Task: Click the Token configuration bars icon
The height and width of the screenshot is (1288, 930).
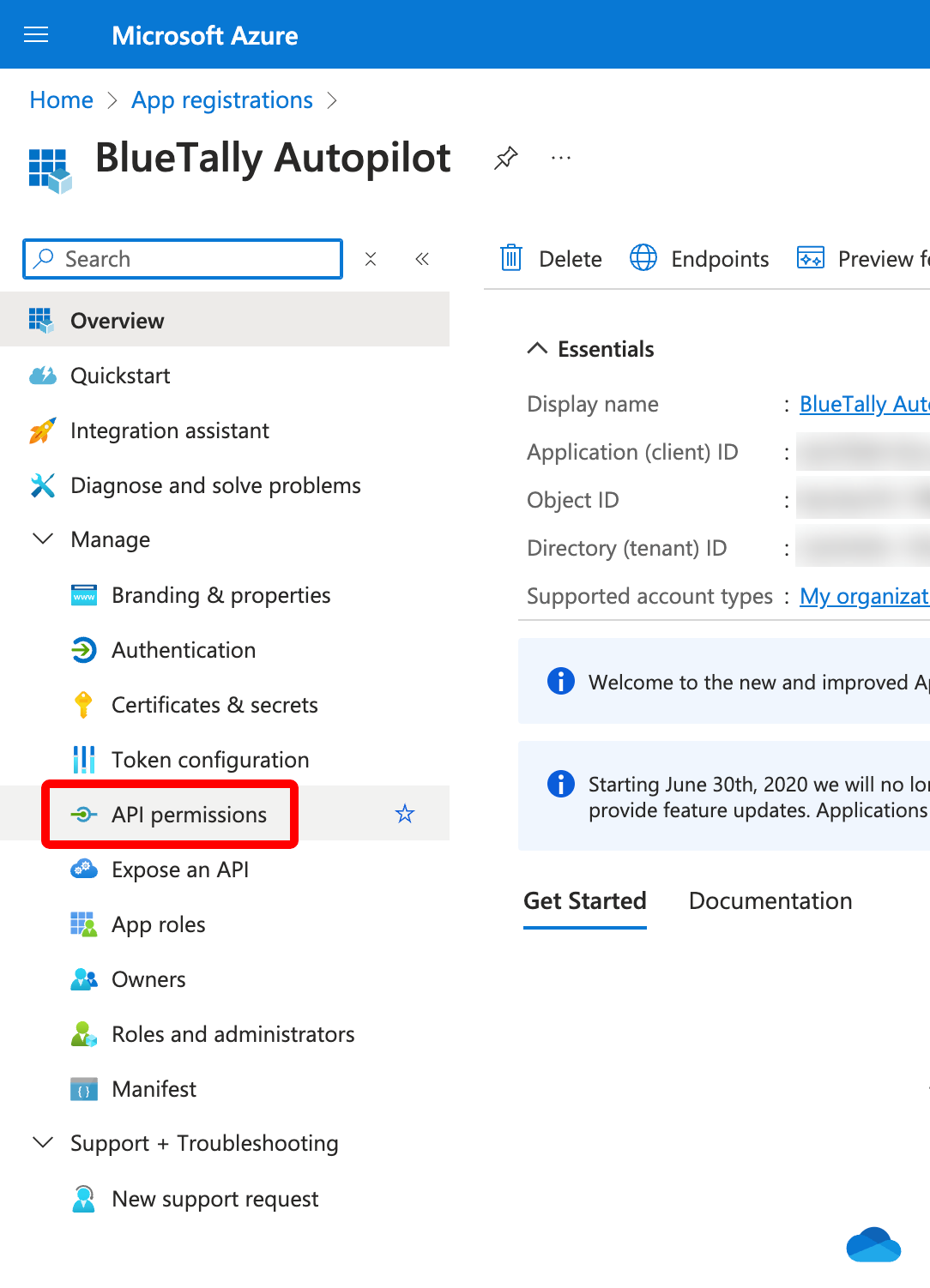Action: [x=83, y=760]
